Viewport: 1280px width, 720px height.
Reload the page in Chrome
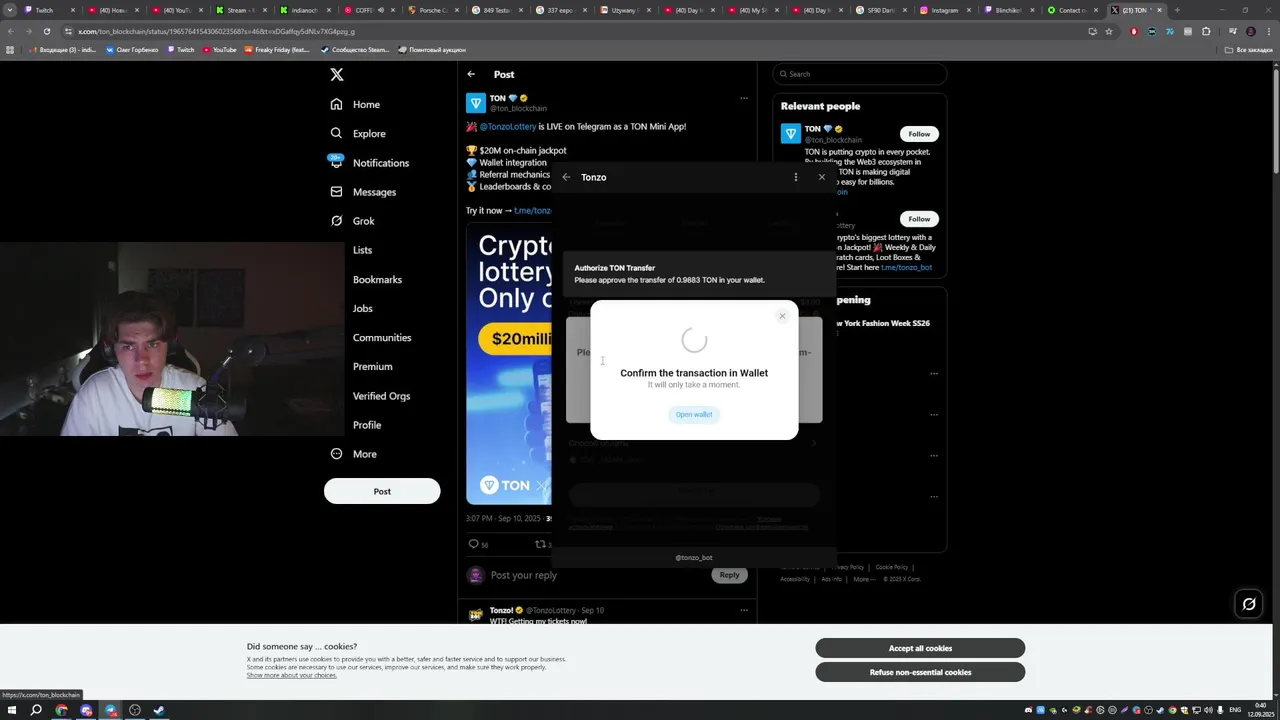click(46, 31)
